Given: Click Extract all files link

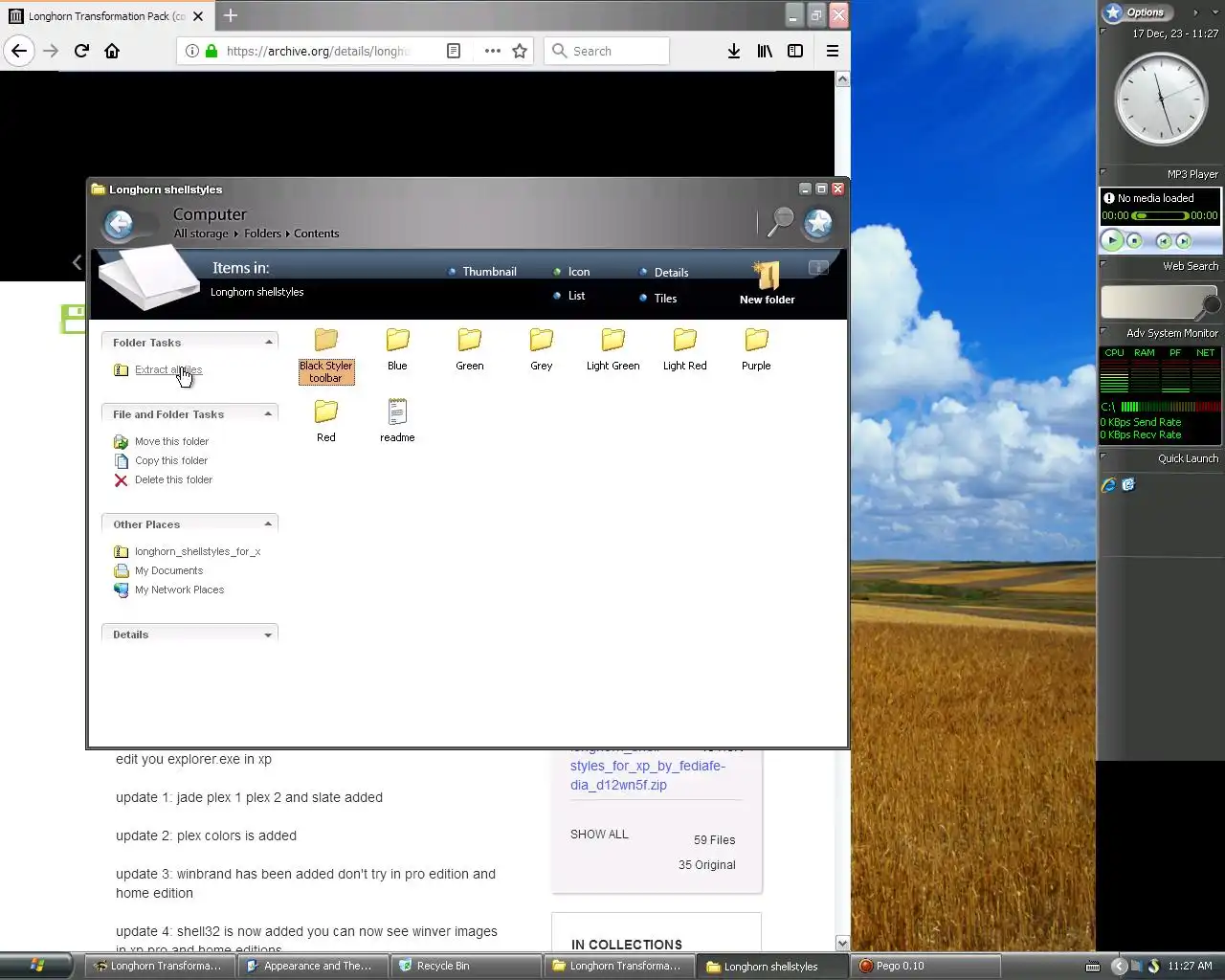Looking at the screenshot, I should 168,369.
